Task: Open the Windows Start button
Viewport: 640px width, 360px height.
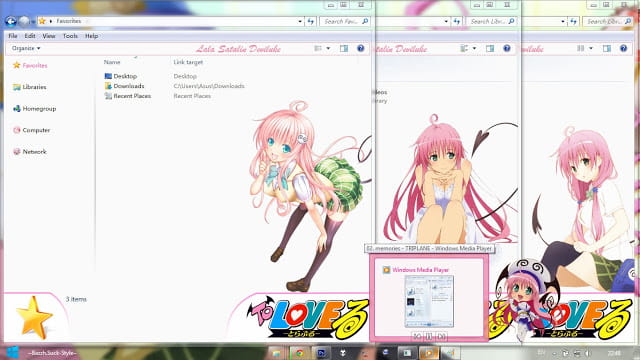Action: click(x=12, y=352)
